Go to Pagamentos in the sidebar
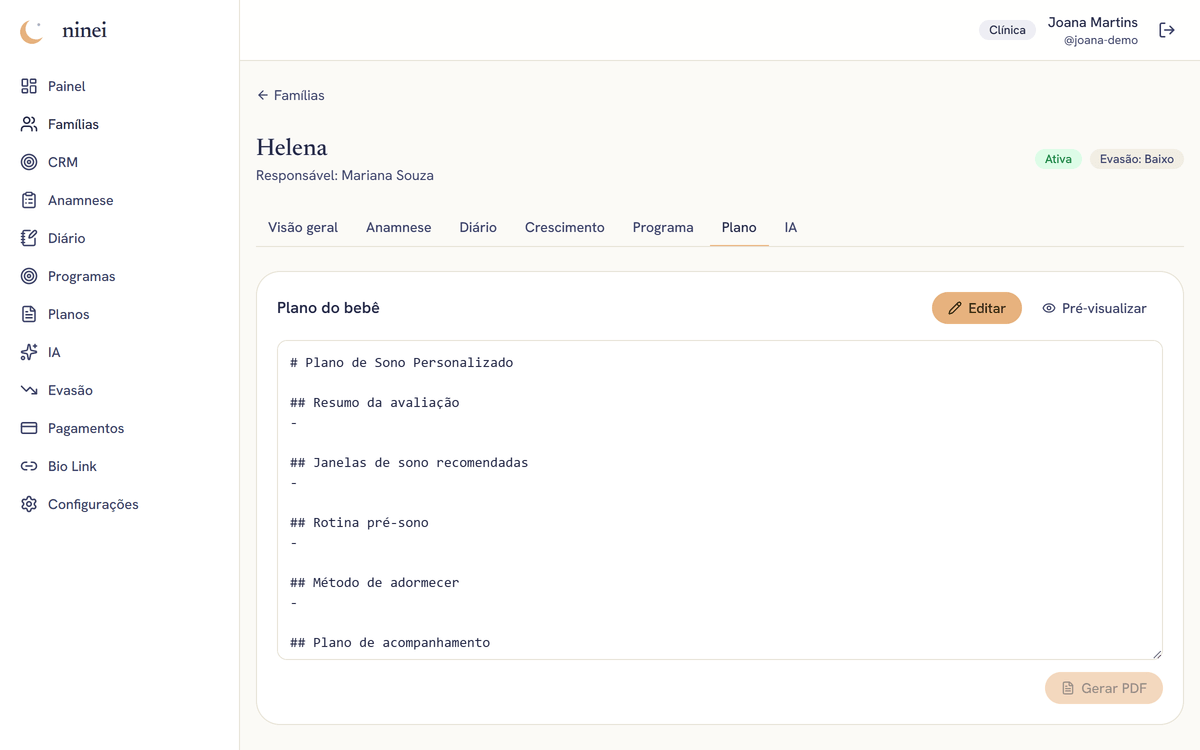 click(86, 428)
